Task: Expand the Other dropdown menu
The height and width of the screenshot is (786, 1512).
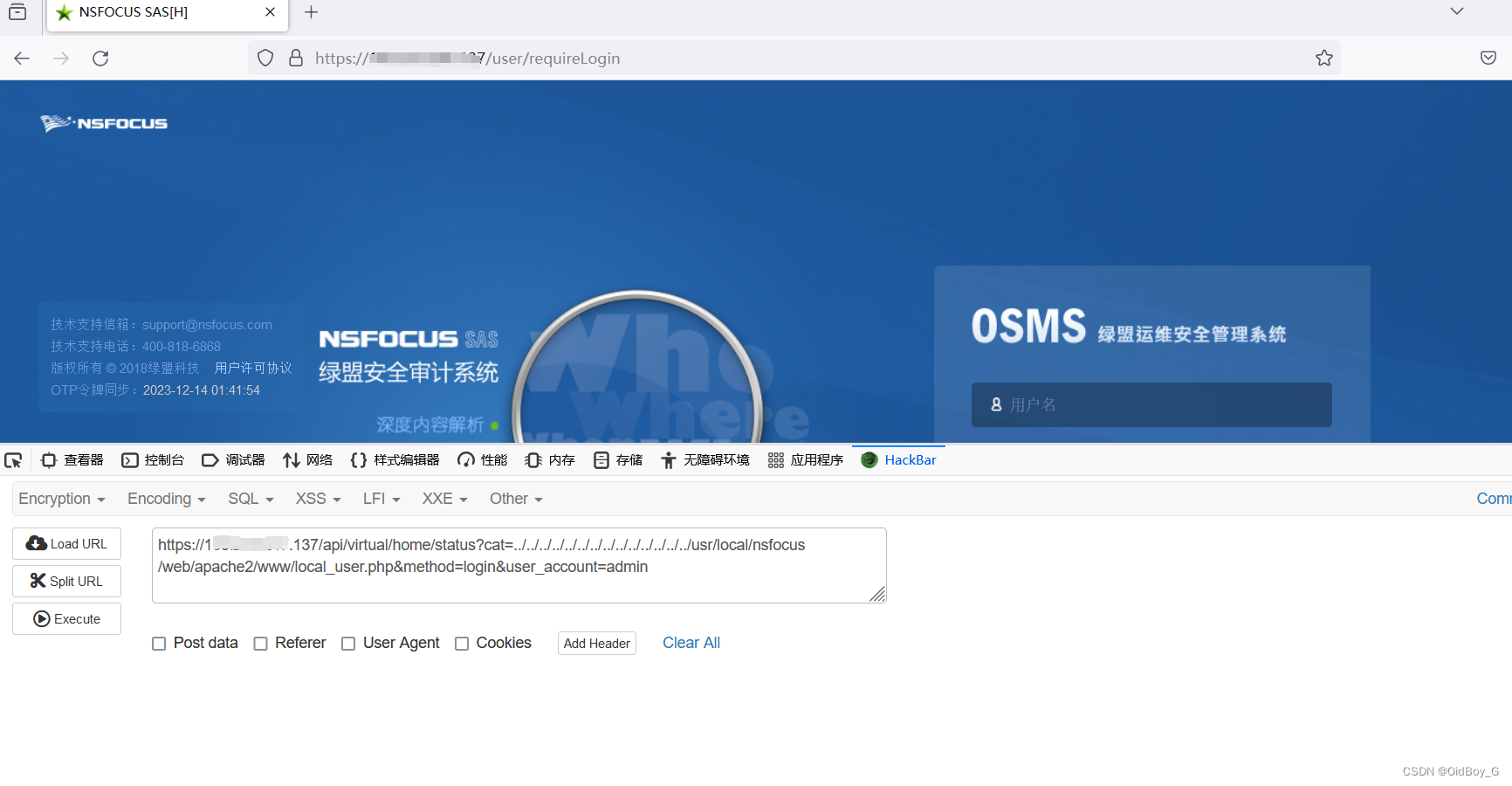Action: (x=516, y=499)
